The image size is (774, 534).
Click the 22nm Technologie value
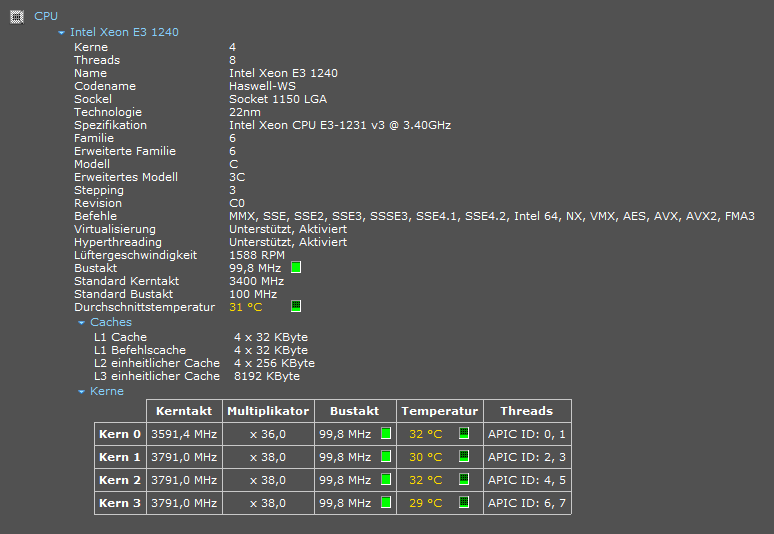(245, 113)
